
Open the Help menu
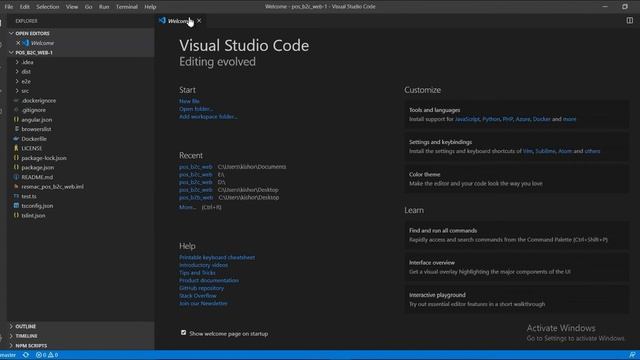[150, 7]
